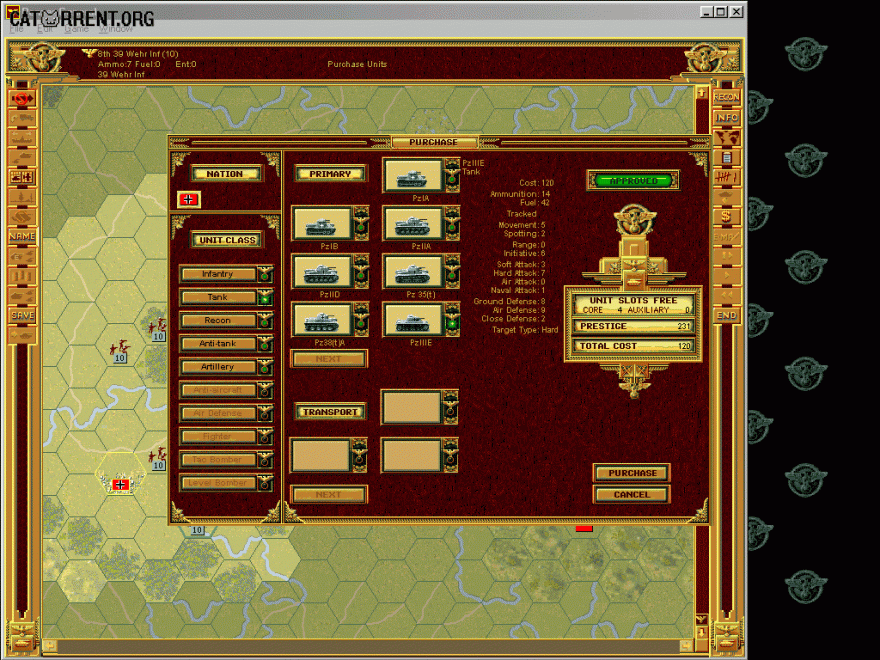Click the map's vertical scrollbar up arrow
The image size is (880, 660).
pyautogui.click(x=702, y=92)
